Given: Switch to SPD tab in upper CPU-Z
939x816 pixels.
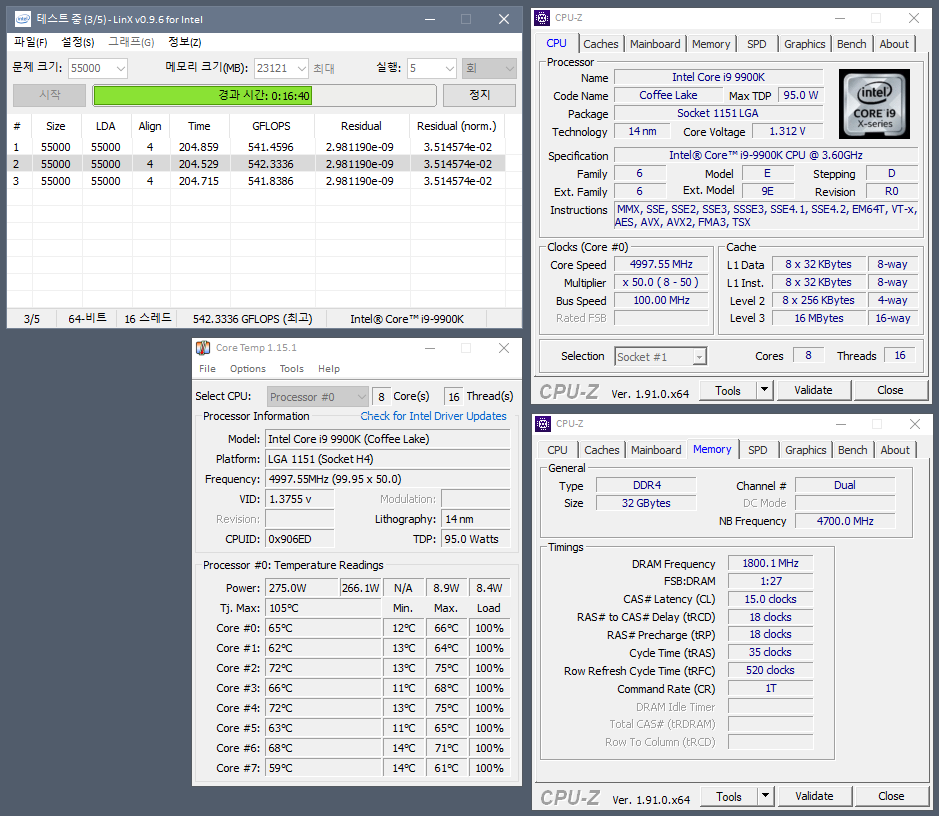Looking at the screenshot, I should coord(757,44).
